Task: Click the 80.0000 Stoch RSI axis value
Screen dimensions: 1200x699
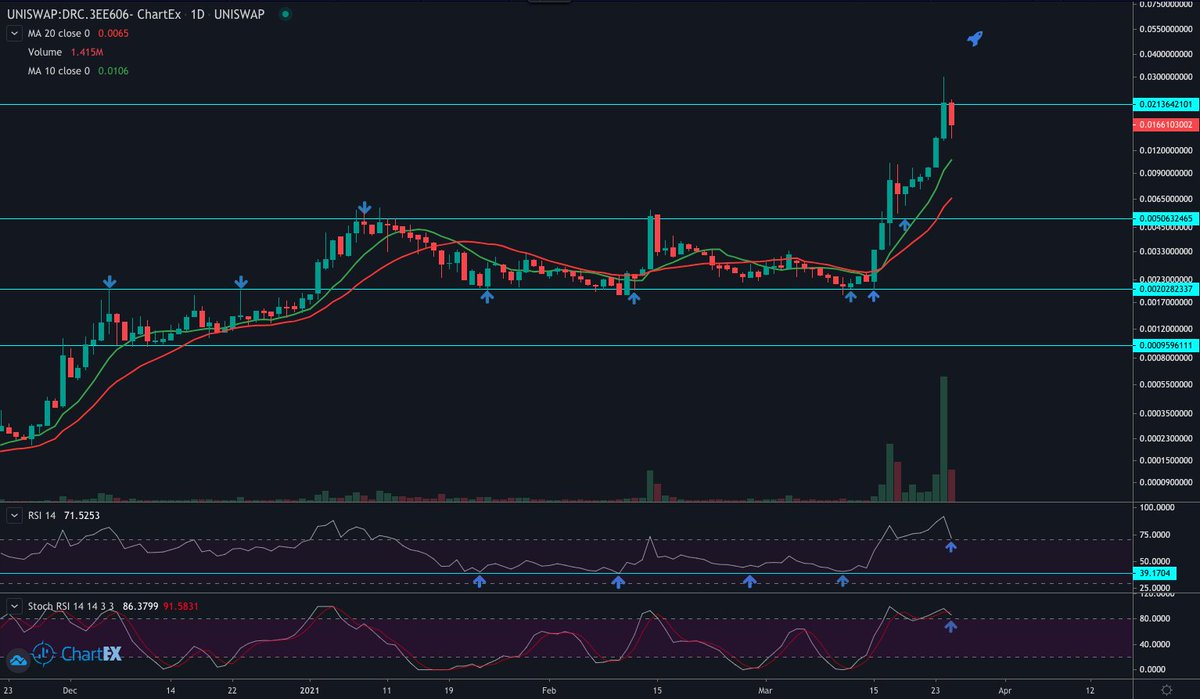Action: click(1157, 619)
